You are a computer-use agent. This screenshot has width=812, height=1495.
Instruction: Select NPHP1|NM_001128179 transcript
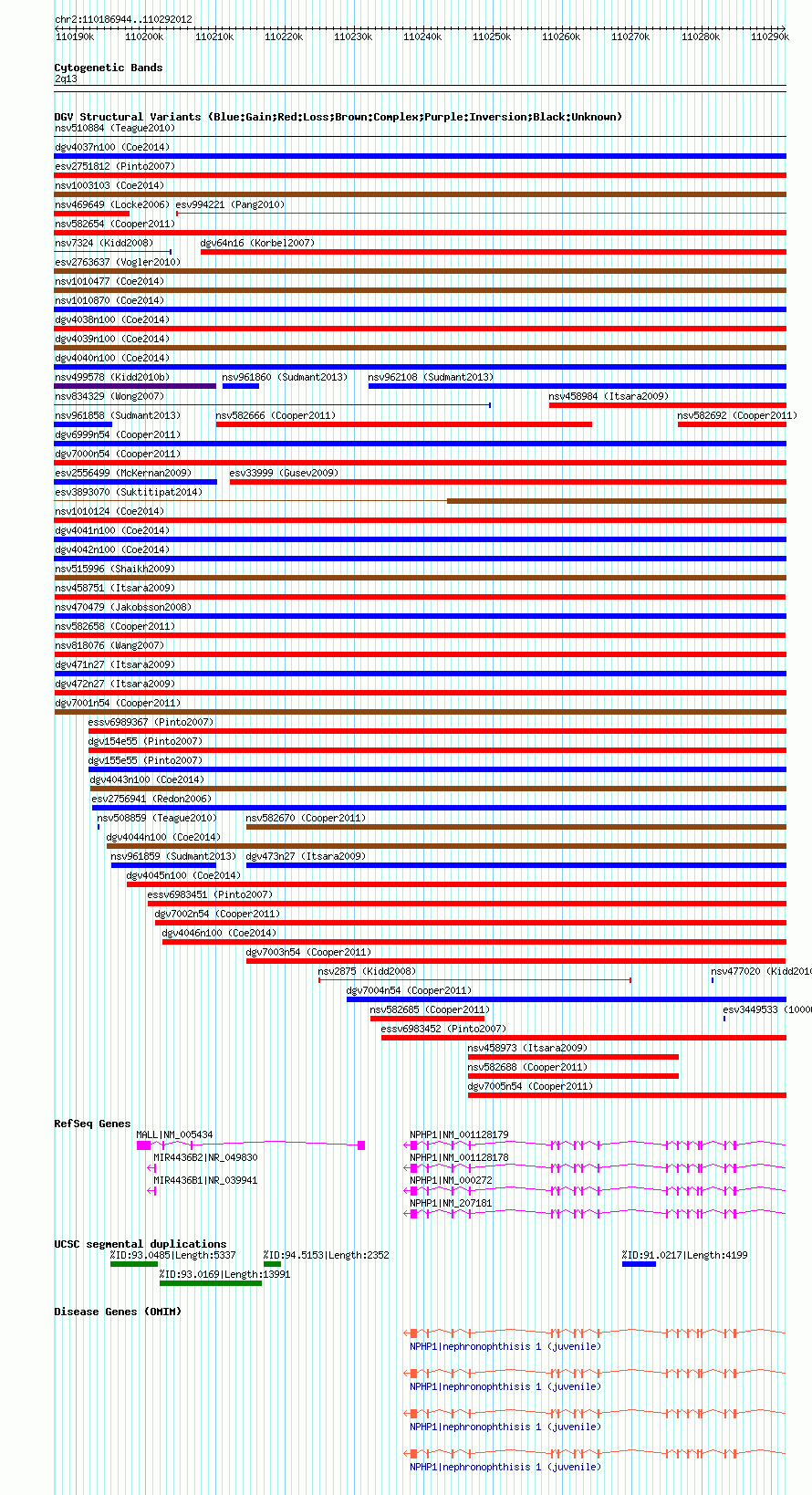(x=459, y=1134)
